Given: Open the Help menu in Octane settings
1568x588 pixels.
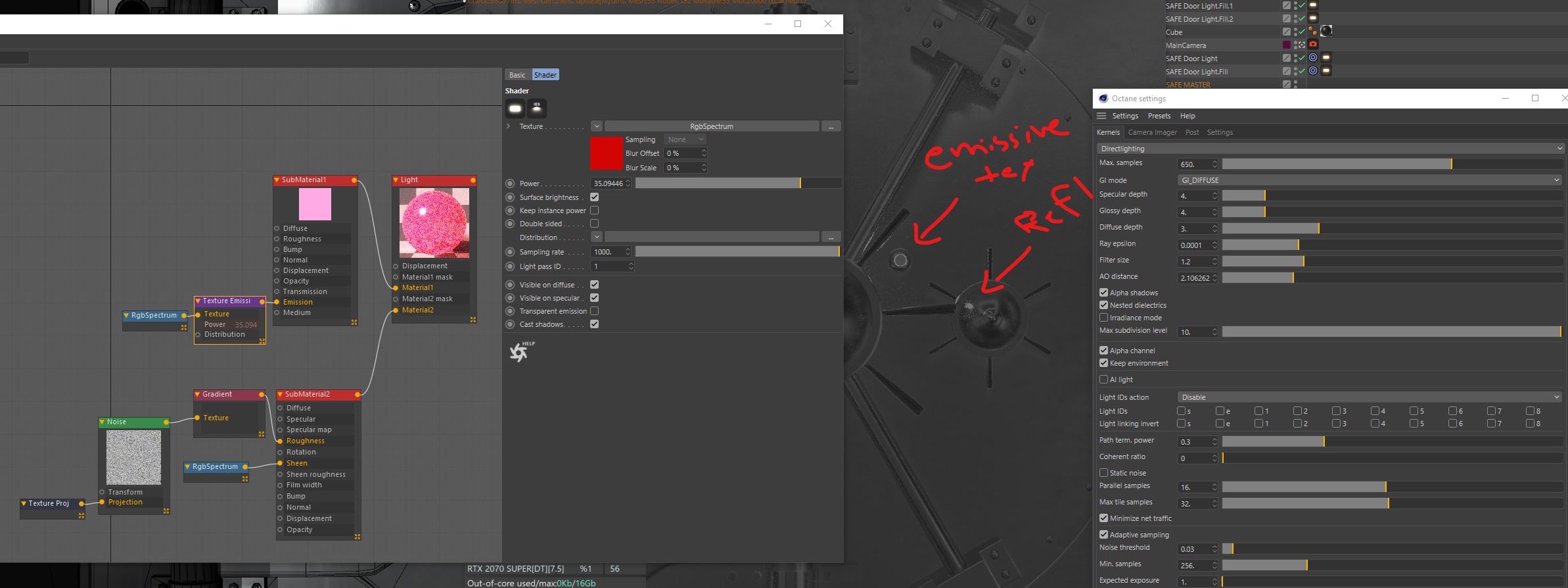Looking at the screenshot, I should (x=1188, y=116).
